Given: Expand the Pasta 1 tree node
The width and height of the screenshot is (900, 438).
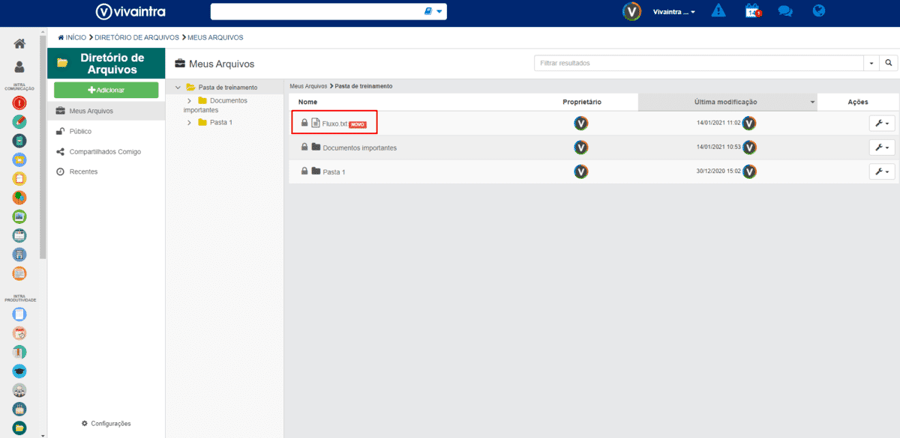Looking at the screenshot, I should 189,122.
